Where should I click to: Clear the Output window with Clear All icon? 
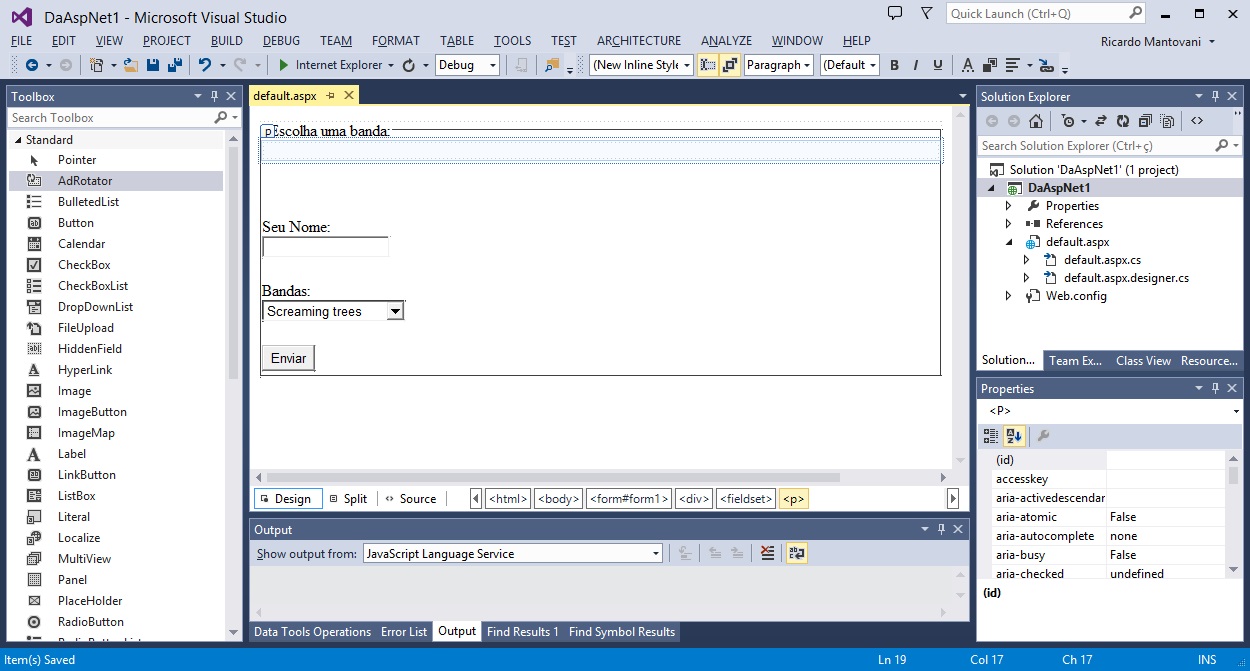767,553
